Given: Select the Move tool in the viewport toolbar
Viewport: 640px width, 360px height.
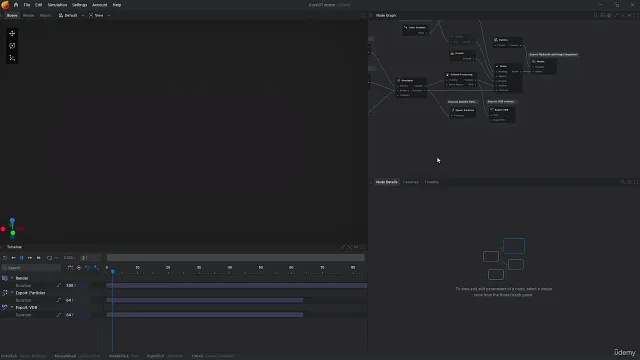Looking at the screenshot, I should (12, 33).
